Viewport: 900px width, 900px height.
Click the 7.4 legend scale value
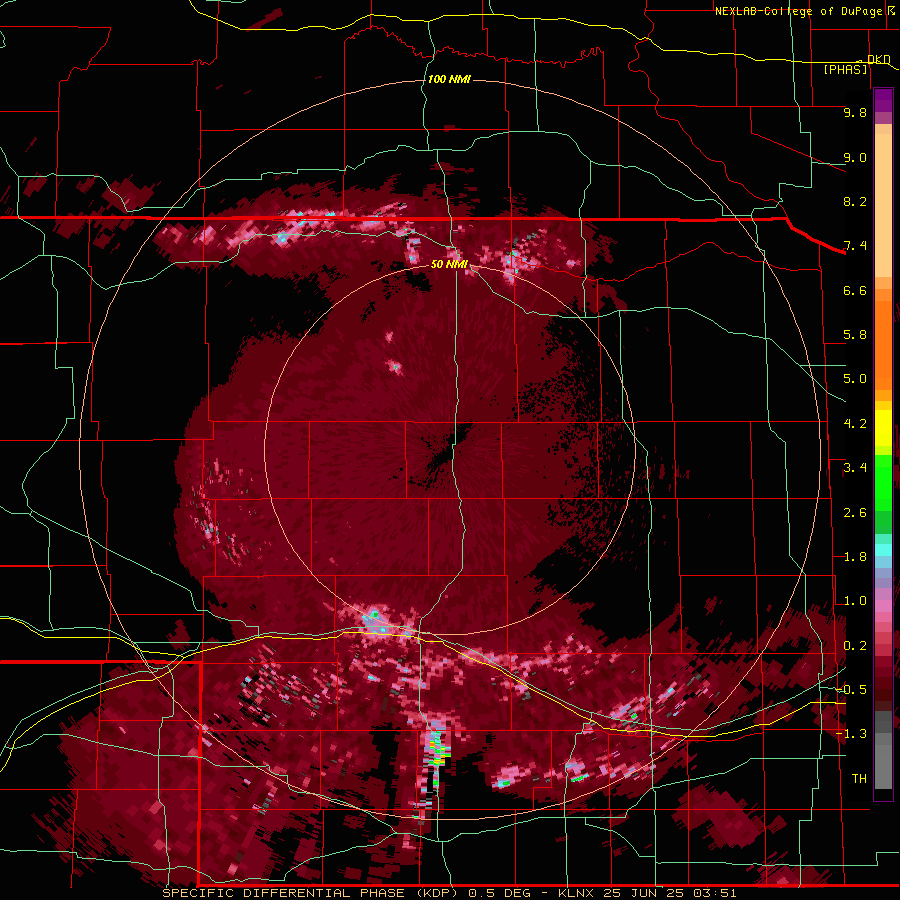coord(855,246)
